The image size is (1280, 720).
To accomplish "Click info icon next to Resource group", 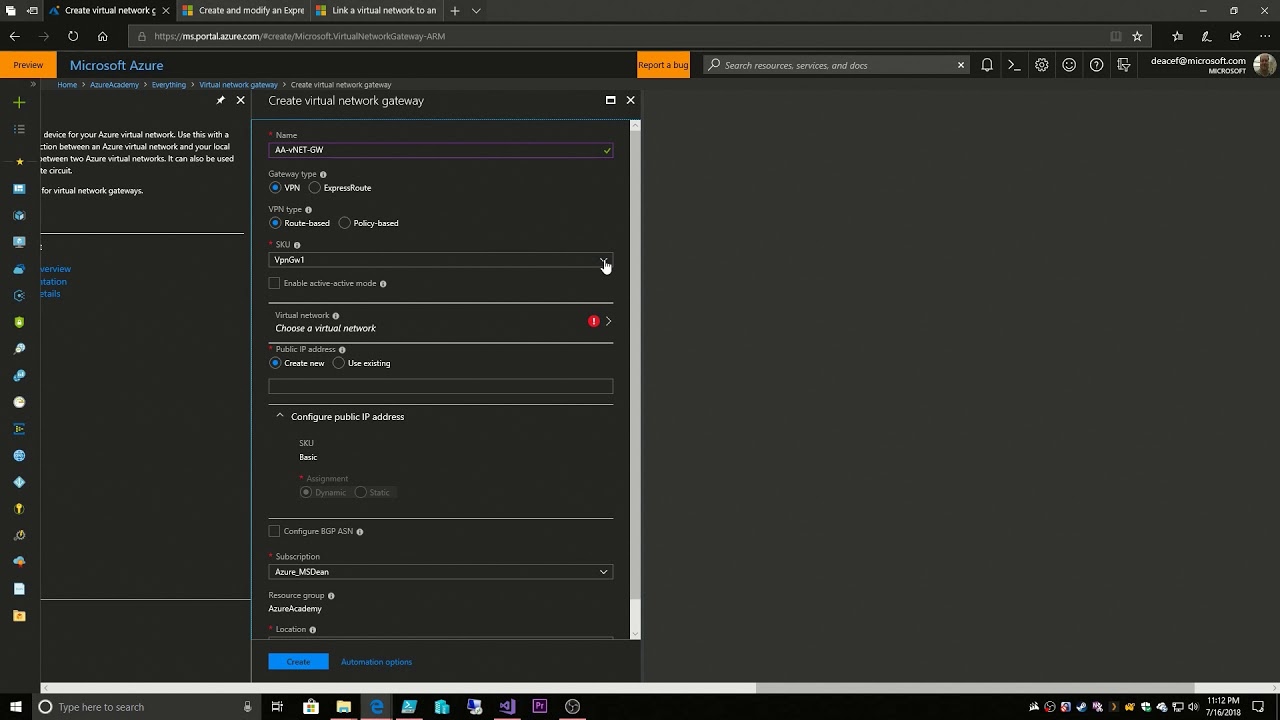I will (x=331, y=596).
